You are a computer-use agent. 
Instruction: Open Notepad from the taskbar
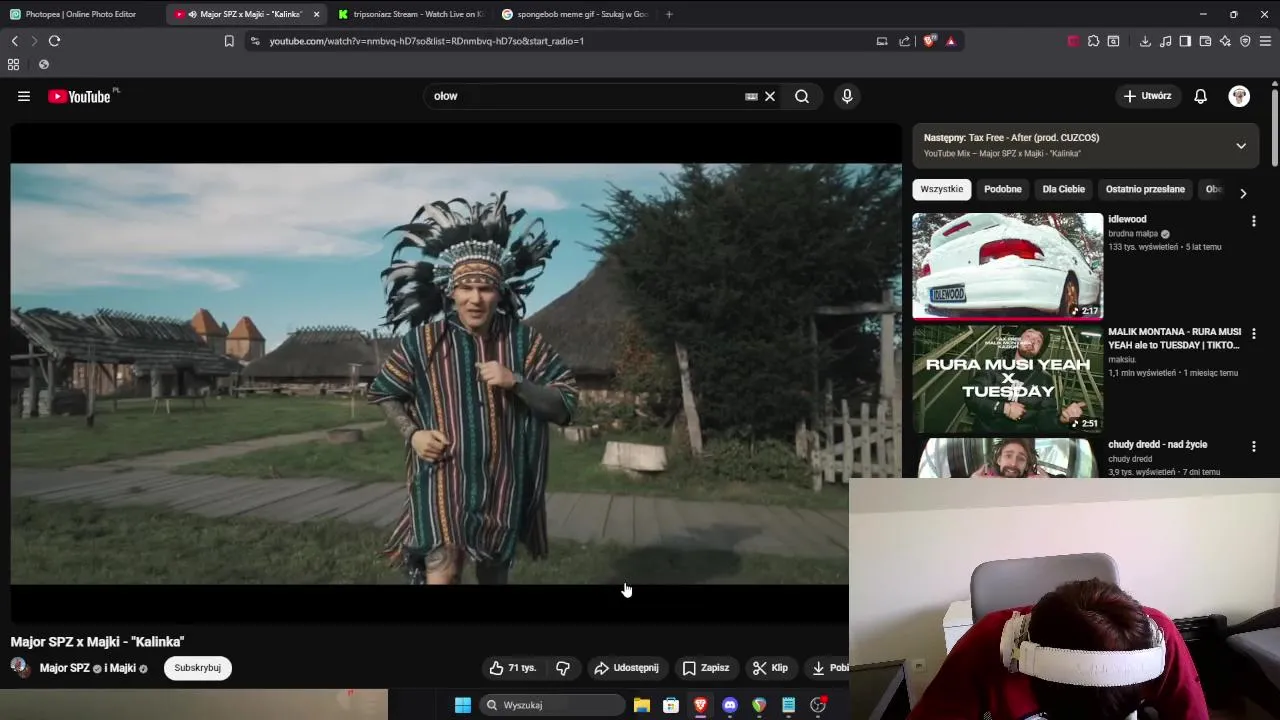click(x=789, y=705)
